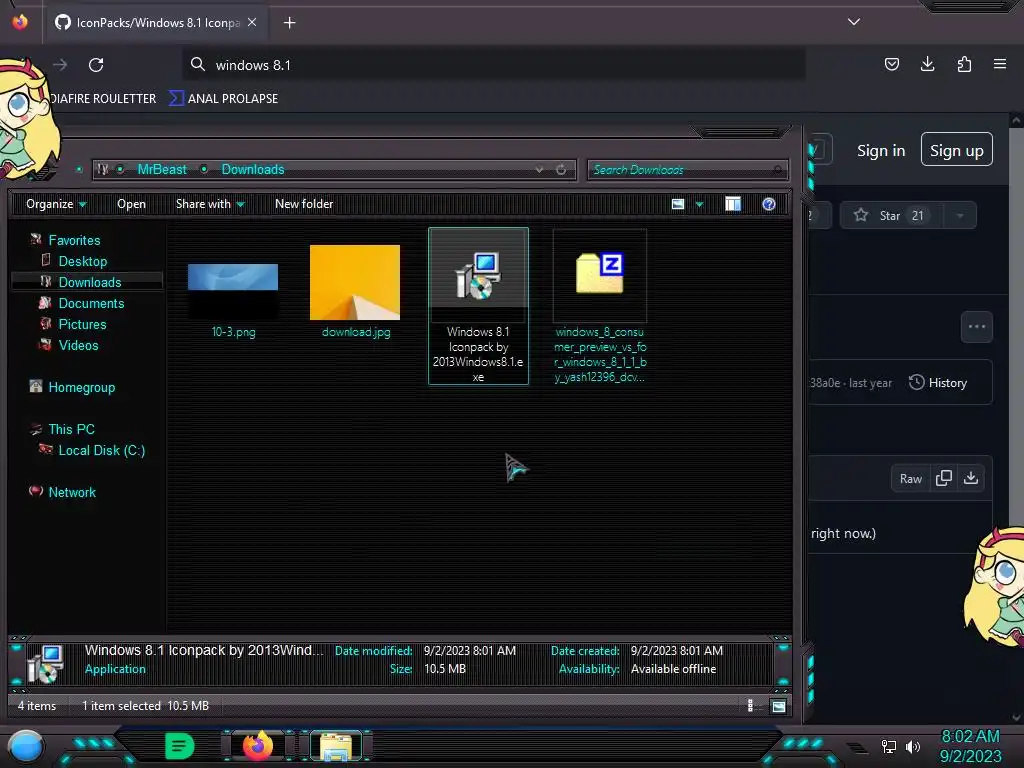Screen dimensions: 1024x768
Task: Copy raw file with the copy icon
Action: pyautogui.click(x=944, y=479)
